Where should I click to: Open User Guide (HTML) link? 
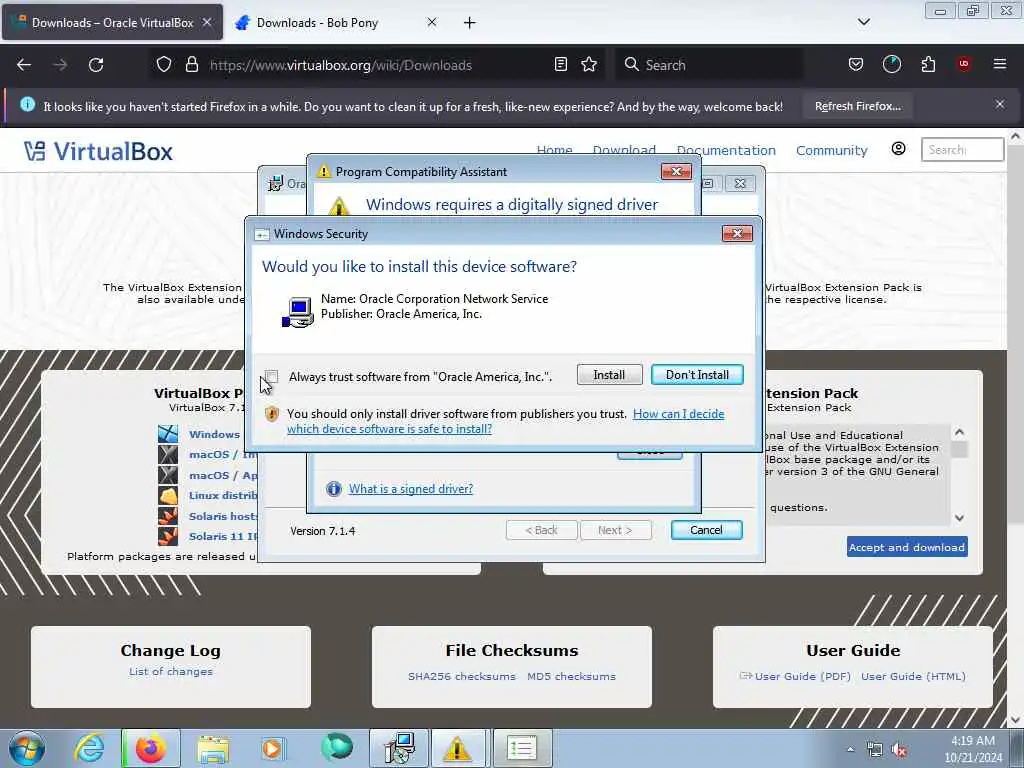(x=913, y=677)
